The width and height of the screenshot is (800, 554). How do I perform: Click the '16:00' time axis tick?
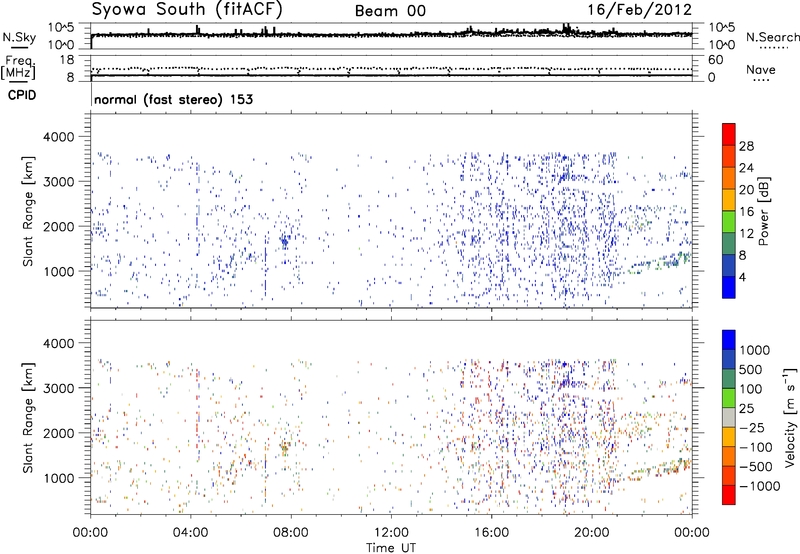click(491, 533)
